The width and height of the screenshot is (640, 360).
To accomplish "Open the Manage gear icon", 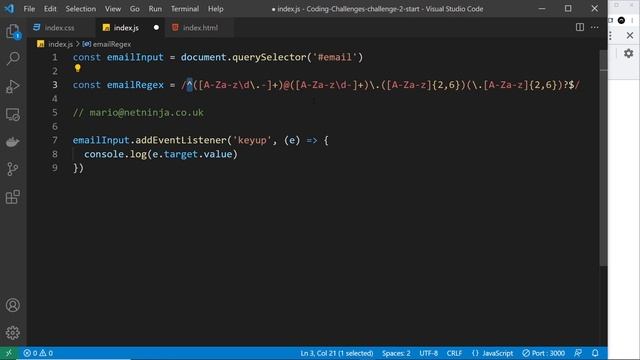I will click(13, 333).
